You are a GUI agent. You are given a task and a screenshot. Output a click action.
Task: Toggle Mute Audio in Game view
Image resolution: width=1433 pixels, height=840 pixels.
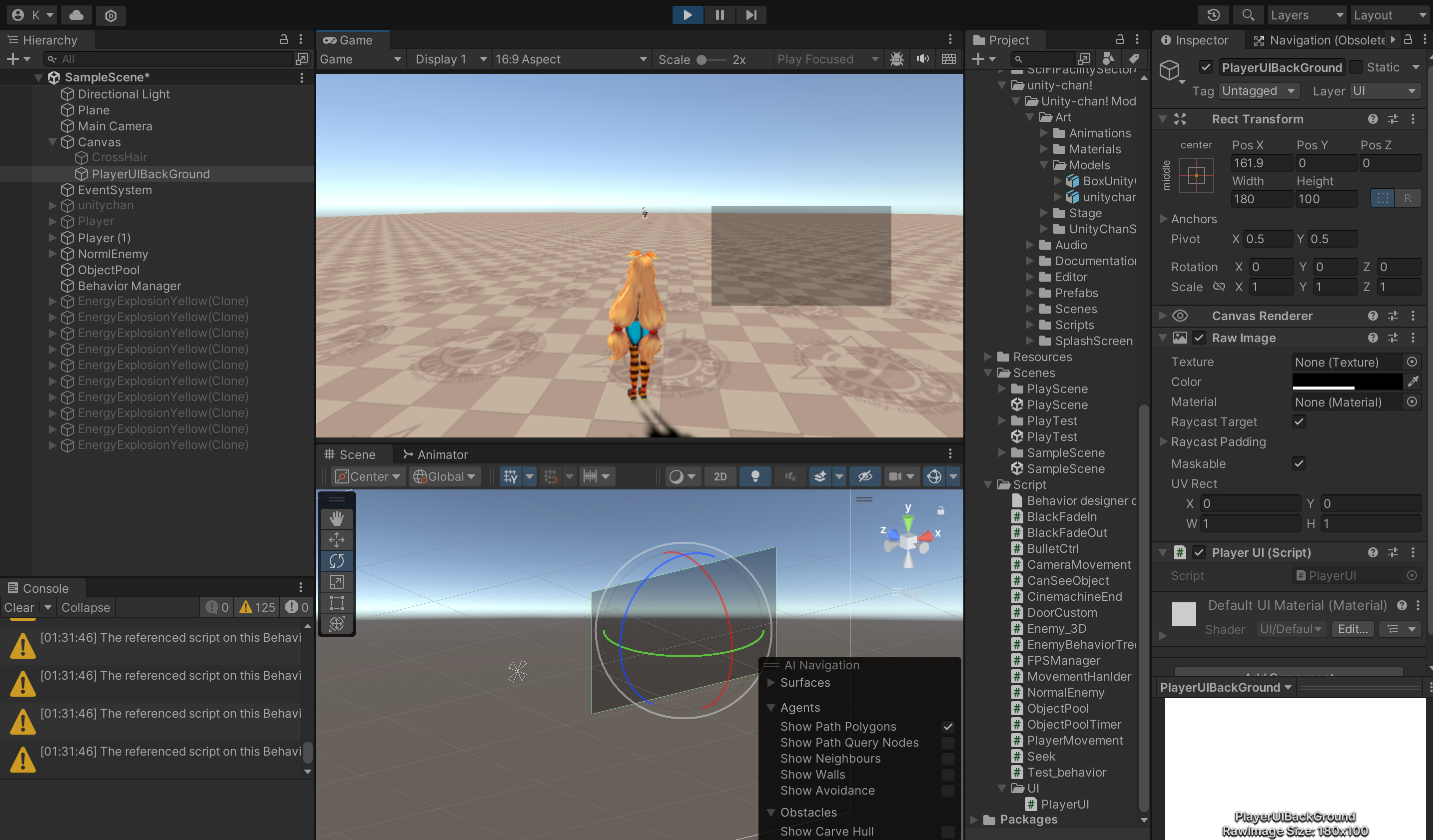click(x=923, y=59)
